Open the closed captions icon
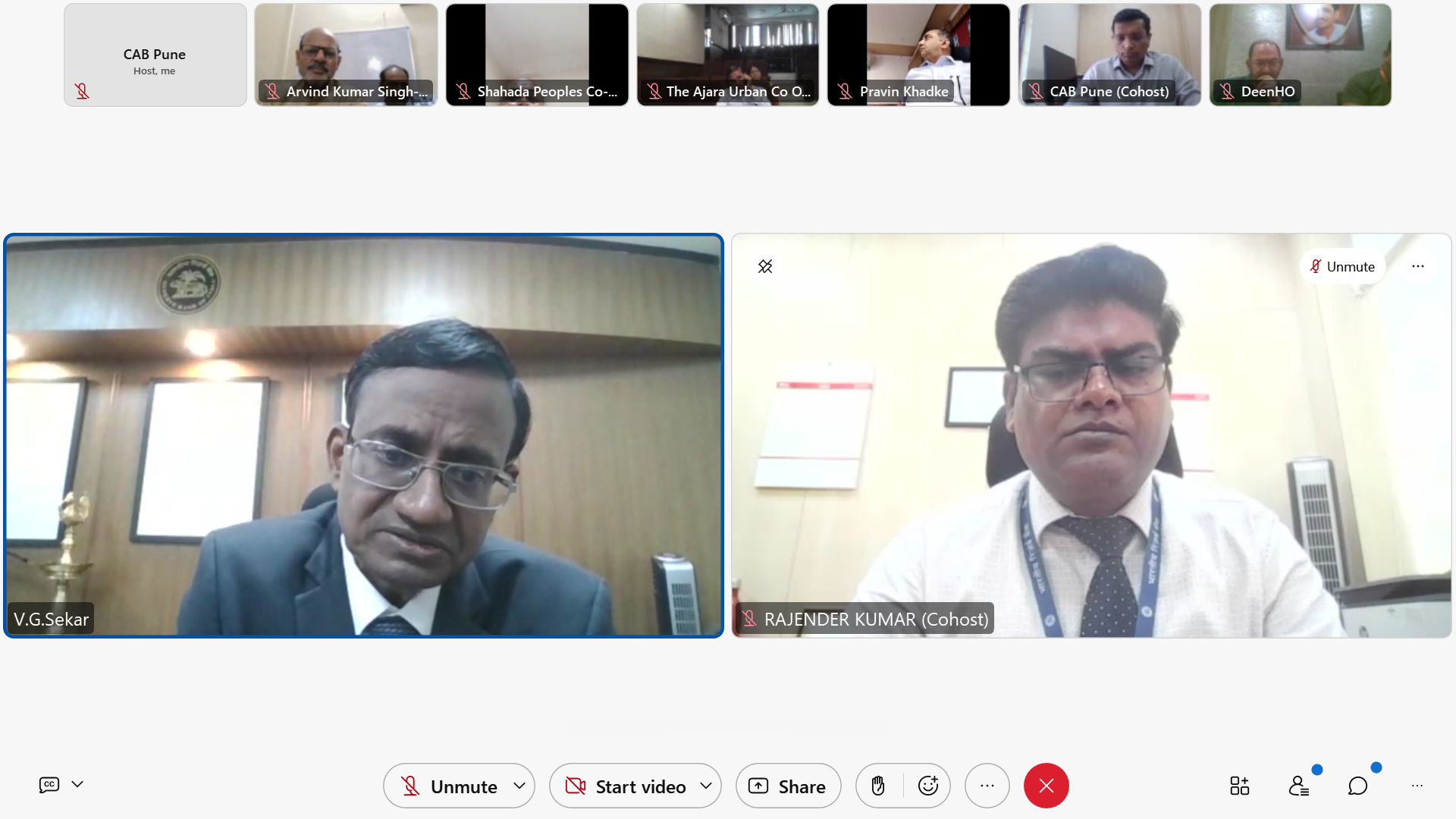This screenshot has height=819, width=1456. 49,785
